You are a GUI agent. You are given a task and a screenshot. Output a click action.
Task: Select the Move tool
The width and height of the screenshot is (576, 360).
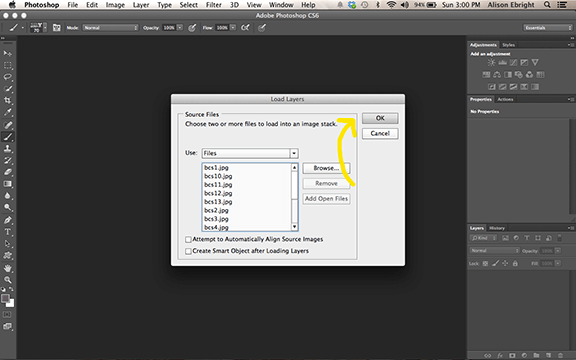coord(7,53)
